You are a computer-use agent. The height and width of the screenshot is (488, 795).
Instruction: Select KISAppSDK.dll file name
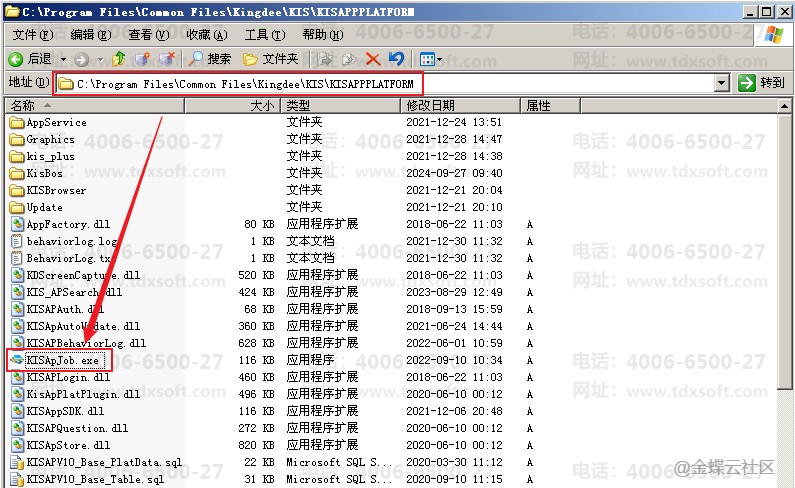coord(65,411)
